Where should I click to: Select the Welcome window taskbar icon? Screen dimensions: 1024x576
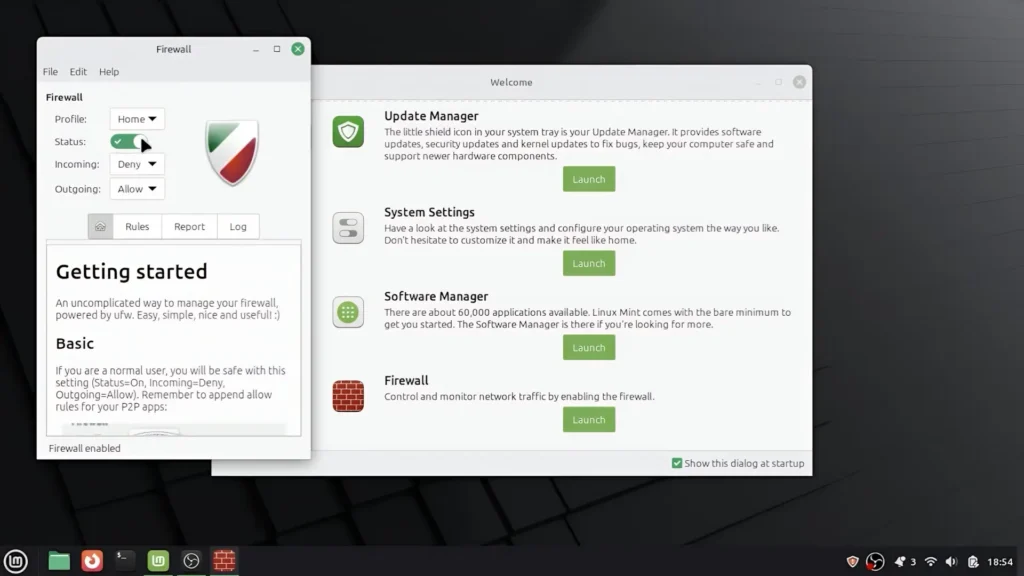(x=158, y=561)
